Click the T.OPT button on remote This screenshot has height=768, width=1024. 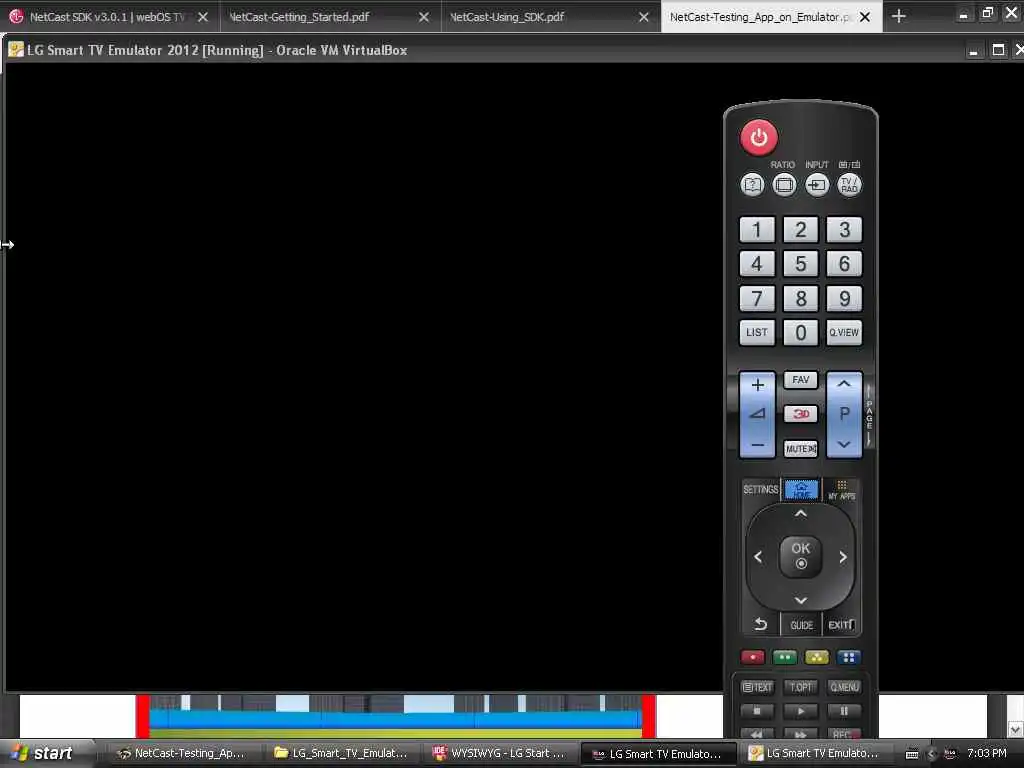(801, 688)
